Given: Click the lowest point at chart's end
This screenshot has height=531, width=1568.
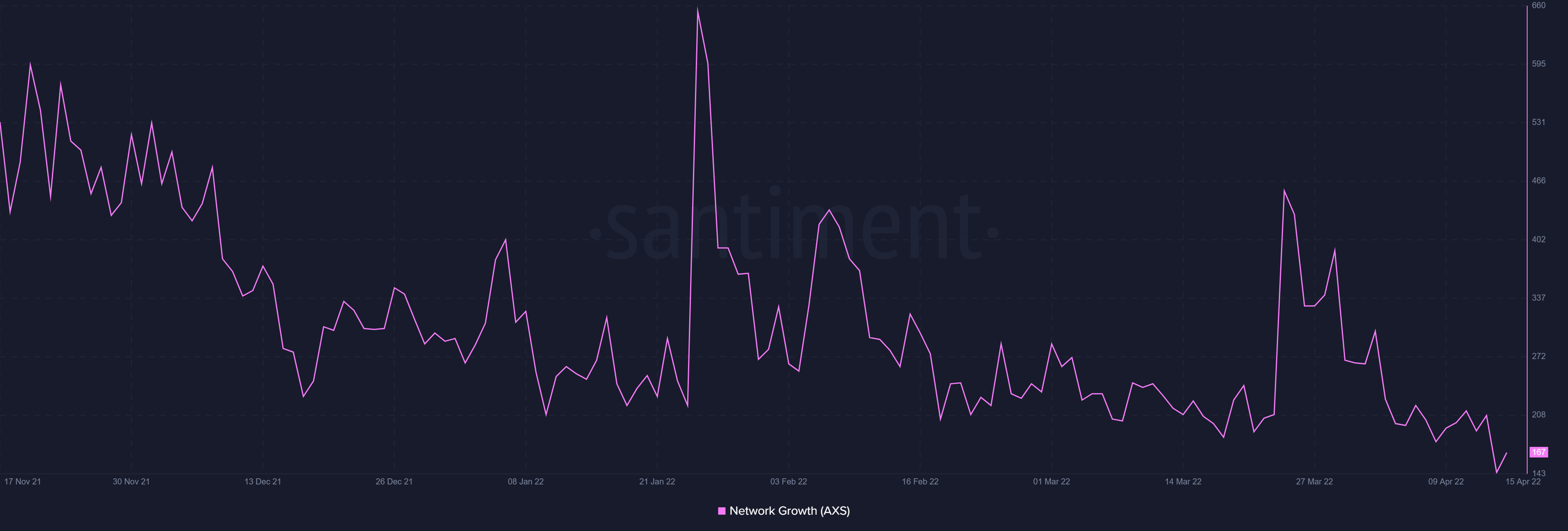Looking at the screenshot, I should pyautogui.click(x=1496, y=472).
